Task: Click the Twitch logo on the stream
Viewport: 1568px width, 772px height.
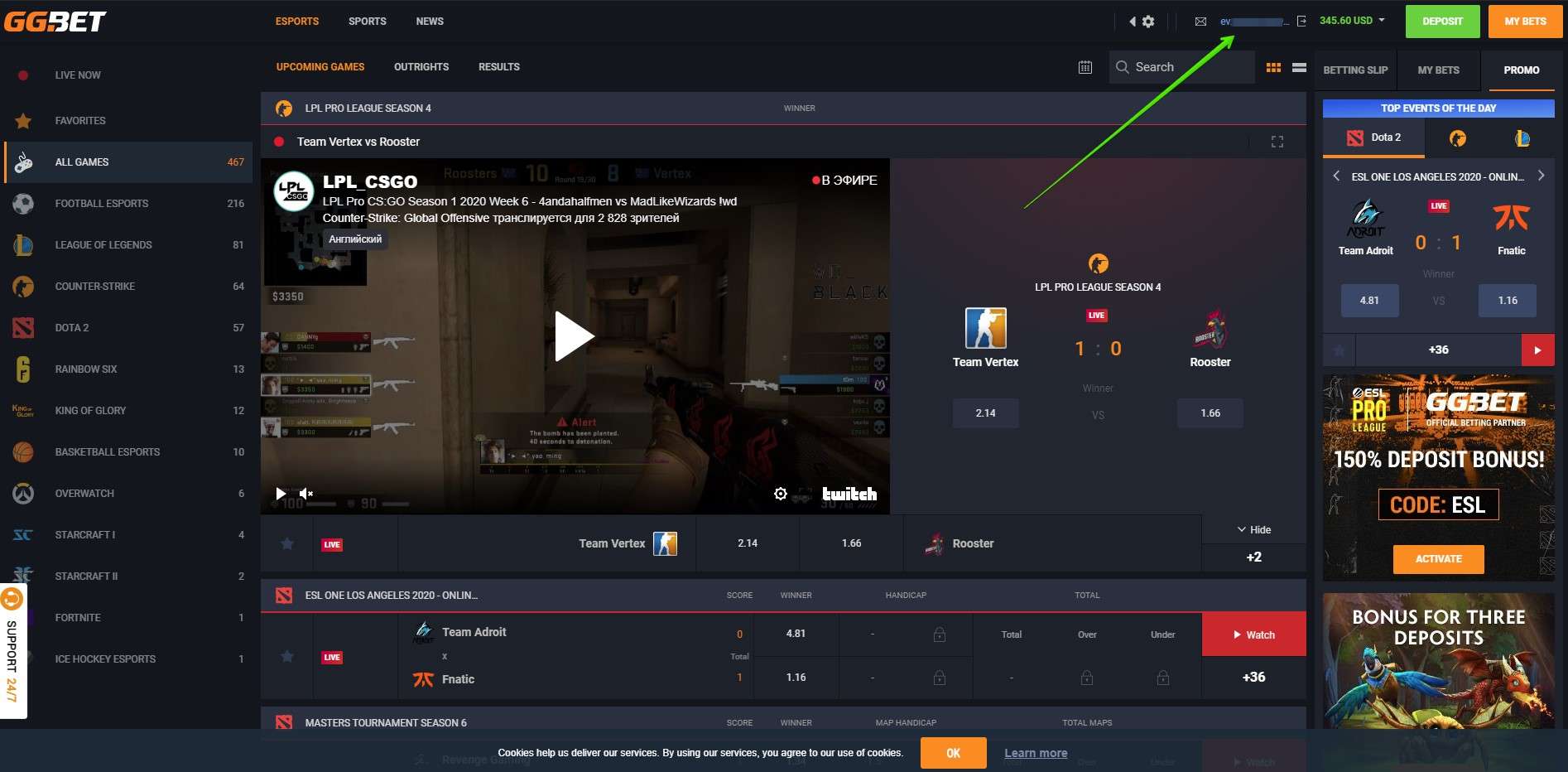Action: click(849, 494)
